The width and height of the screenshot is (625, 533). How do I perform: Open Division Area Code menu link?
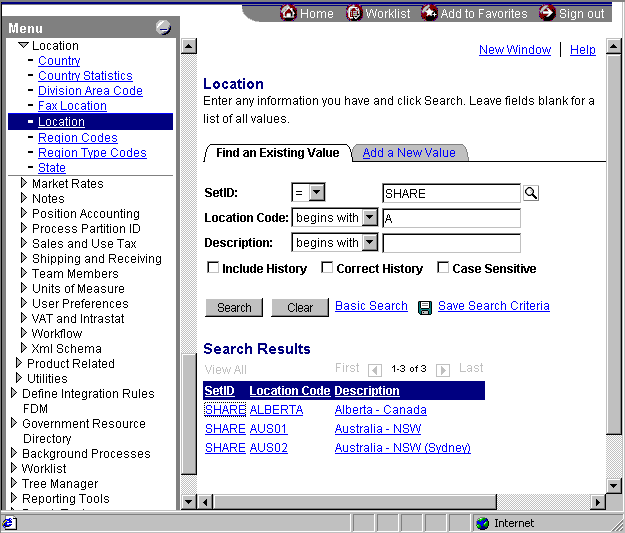pos(90,90)
